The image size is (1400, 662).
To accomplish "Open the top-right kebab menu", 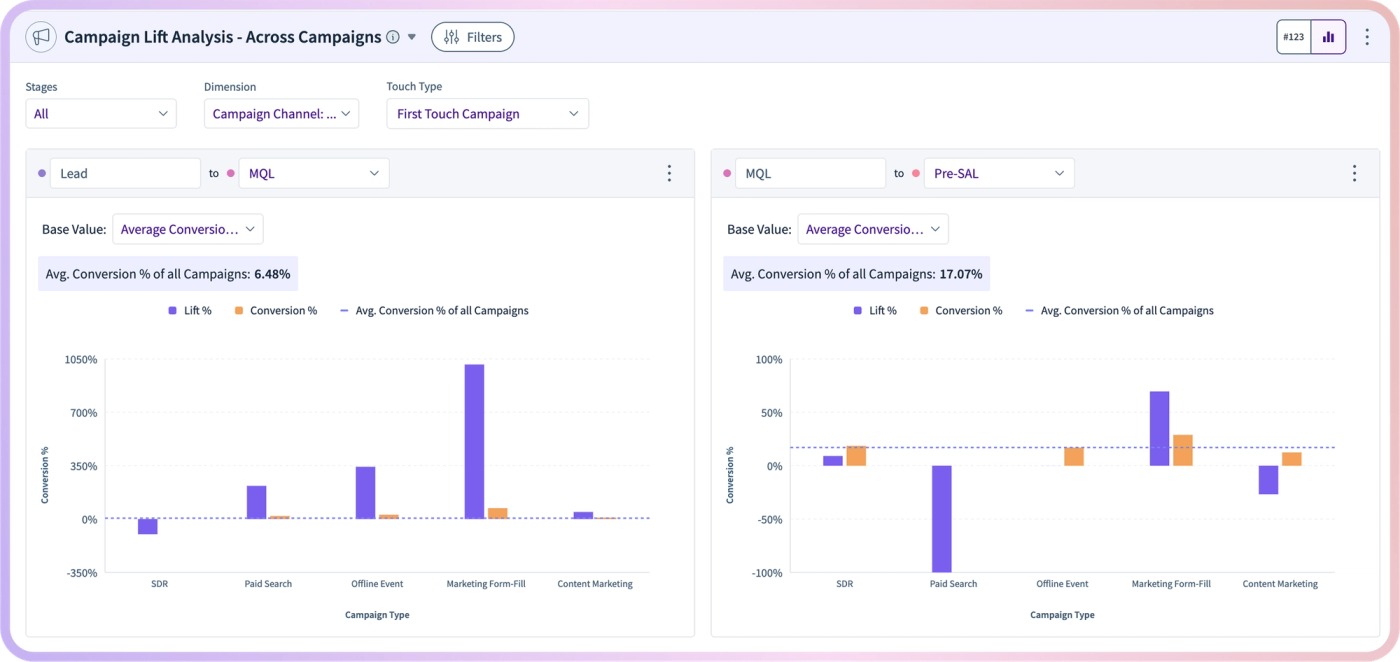I will (x=1368, y=37).
